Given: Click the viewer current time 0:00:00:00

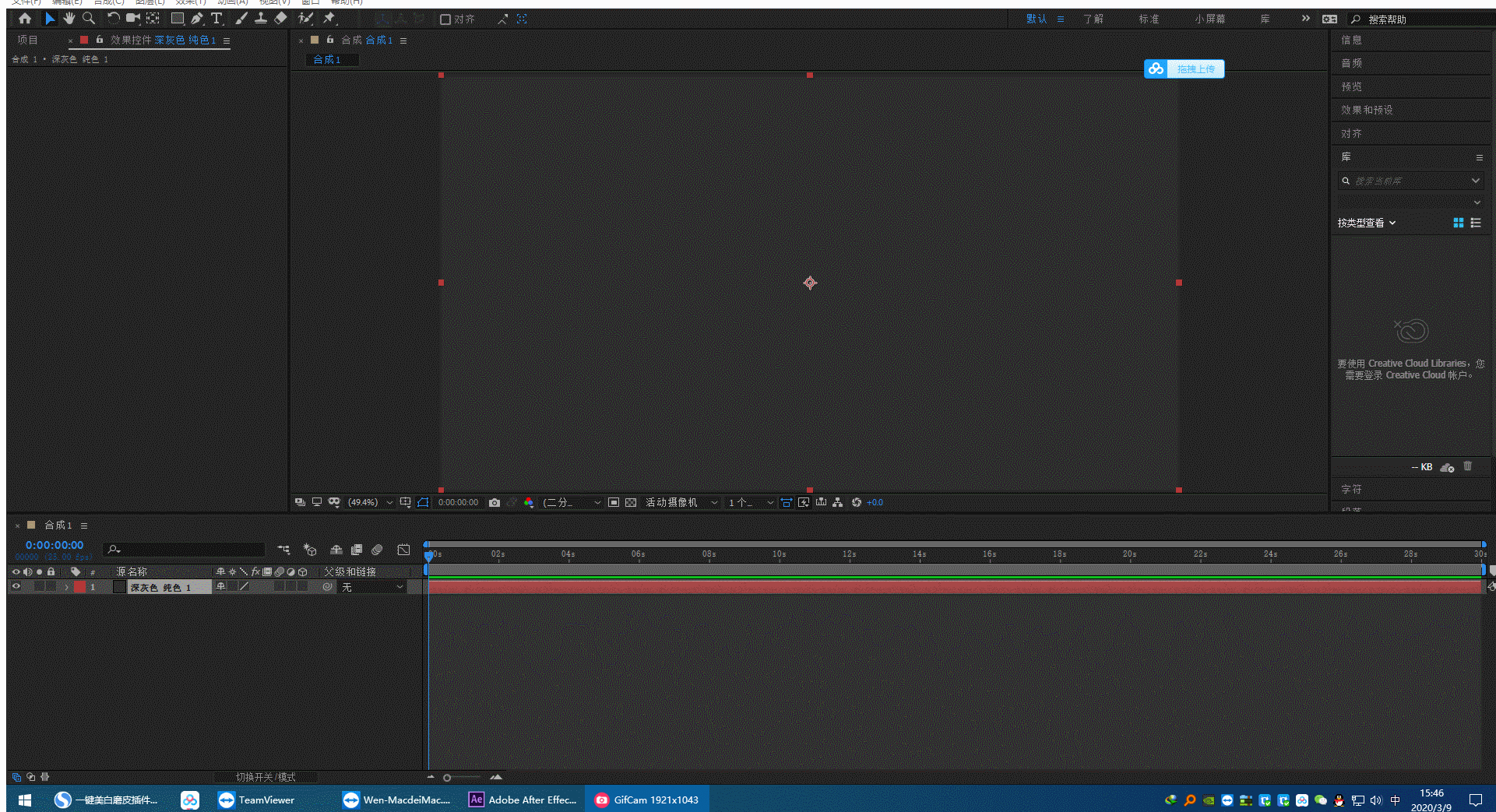Looking at the screenshot, I should tap(458, 503).
